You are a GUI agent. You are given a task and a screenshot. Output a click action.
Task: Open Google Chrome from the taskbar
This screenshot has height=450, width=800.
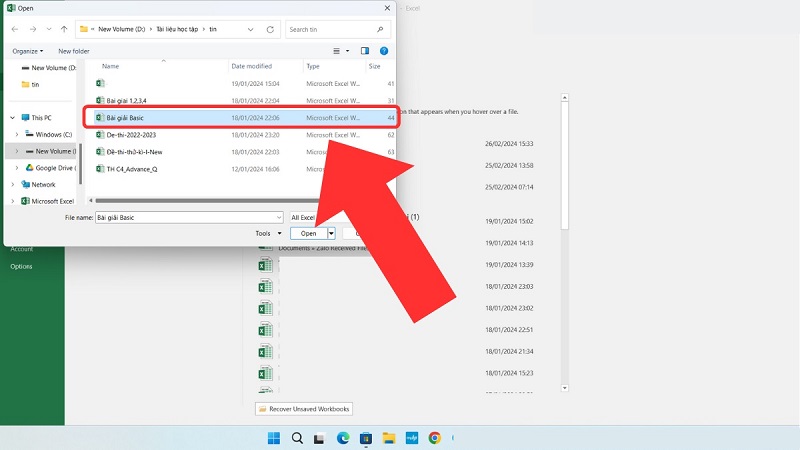click(435, 438)
